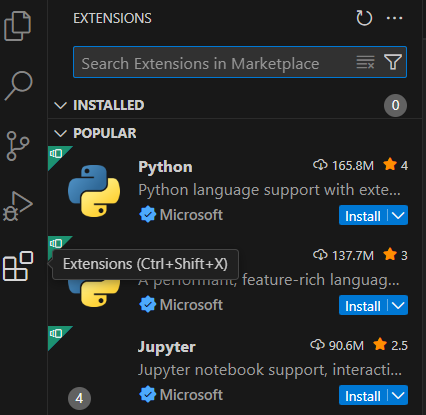The width and height of the screenshot is (426, 415).
Task: Click the Extensions icon in activity bar
Action: point(18,266)
